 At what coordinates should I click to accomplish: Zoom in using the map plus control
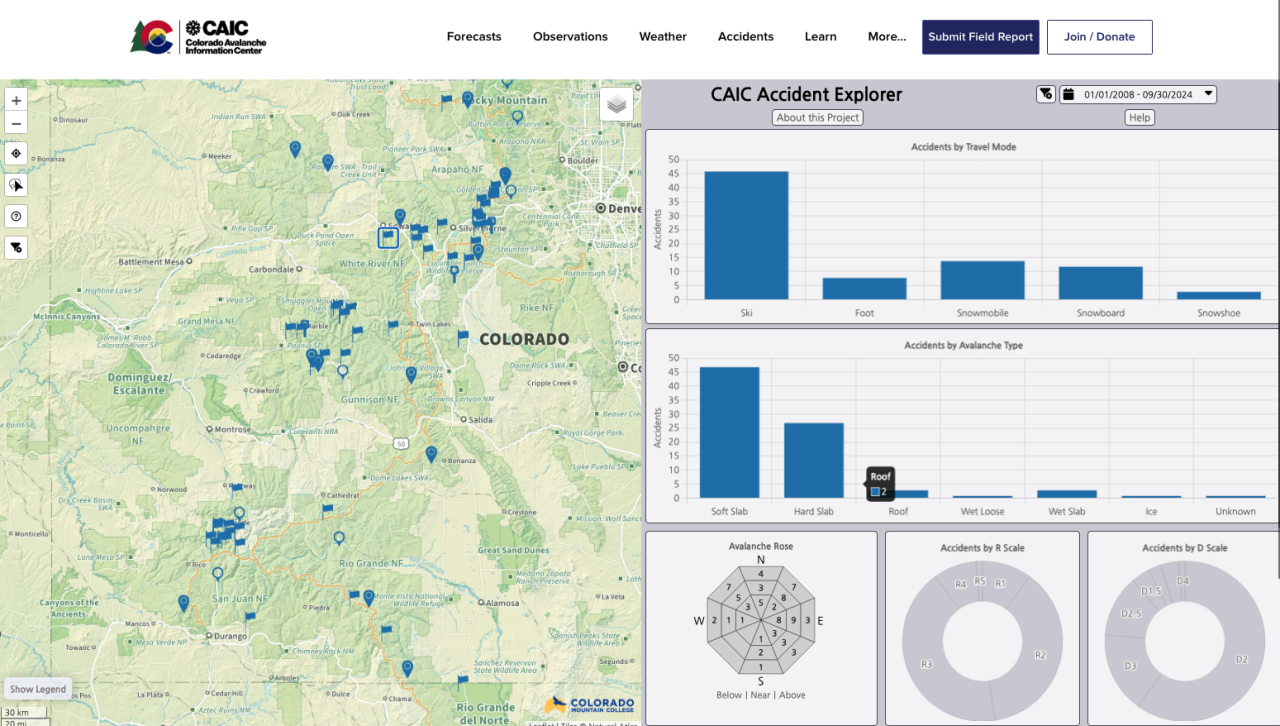[15, 100]
